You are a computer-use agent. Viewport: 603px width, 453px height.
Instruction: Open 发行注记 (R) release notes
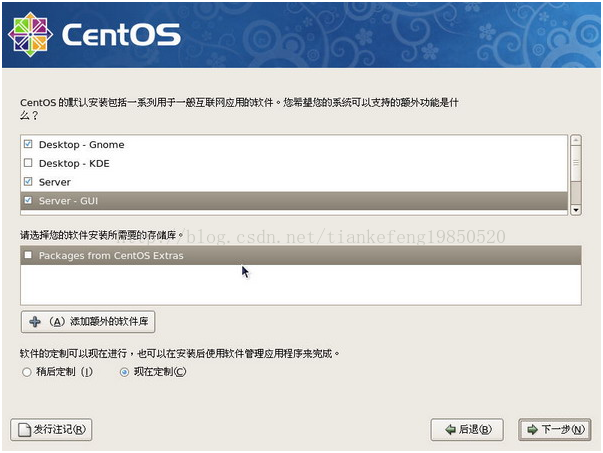pyautogui.click(x=51, y=430)
